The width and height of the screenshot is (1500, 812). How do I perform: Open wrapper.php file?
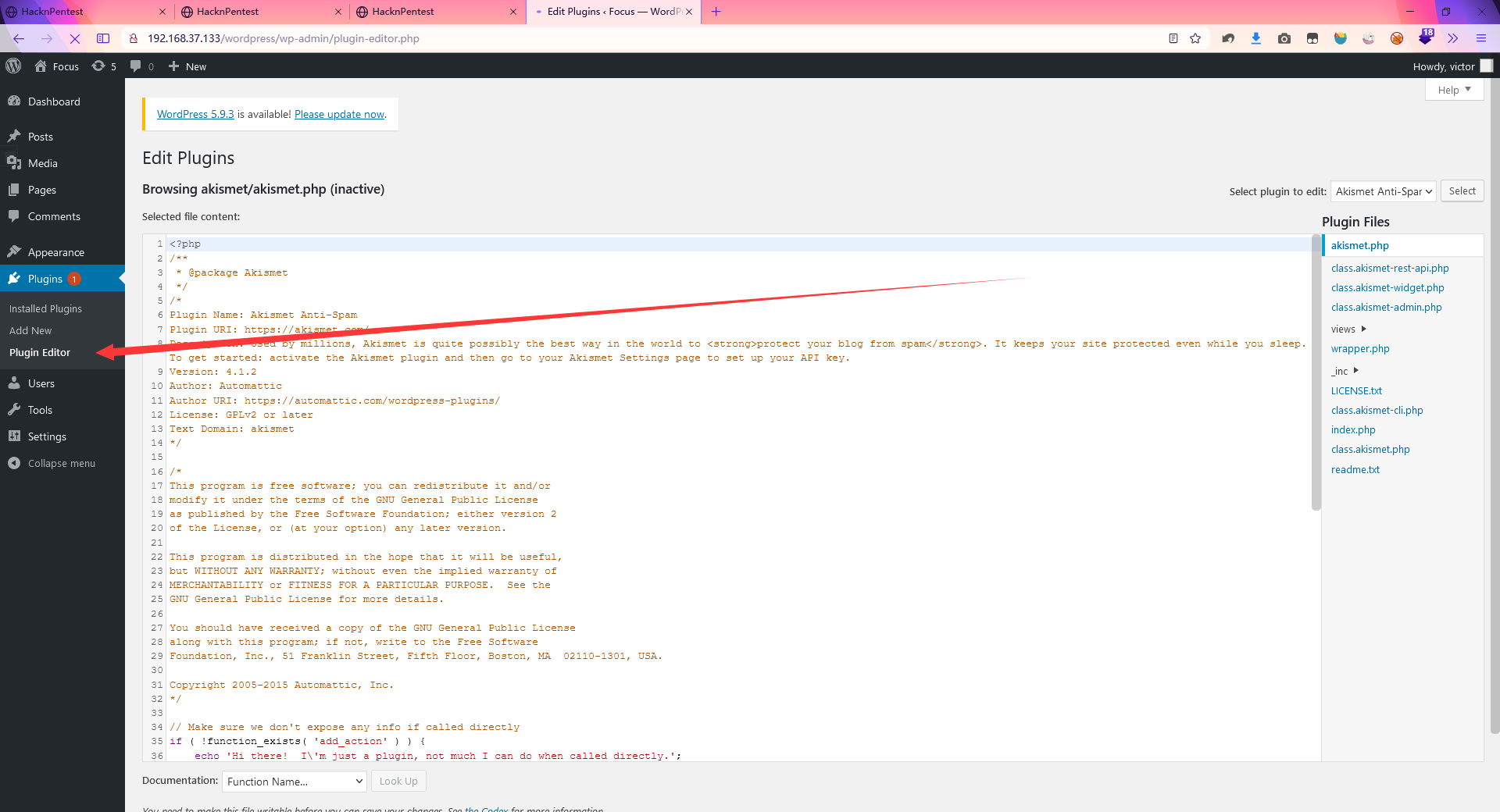click(x=1360, y=348)
